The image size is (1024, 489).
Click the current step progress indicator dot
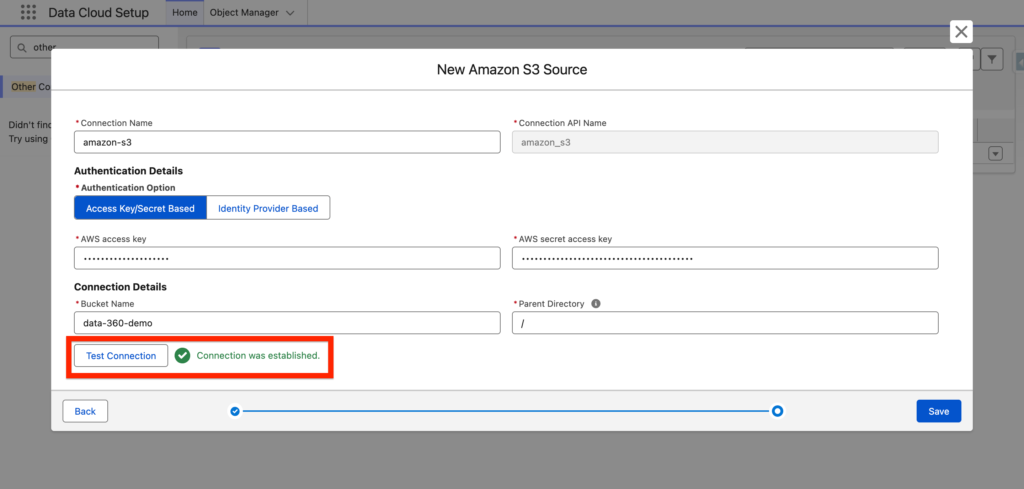pyautogui.click(x=777, y=411)
